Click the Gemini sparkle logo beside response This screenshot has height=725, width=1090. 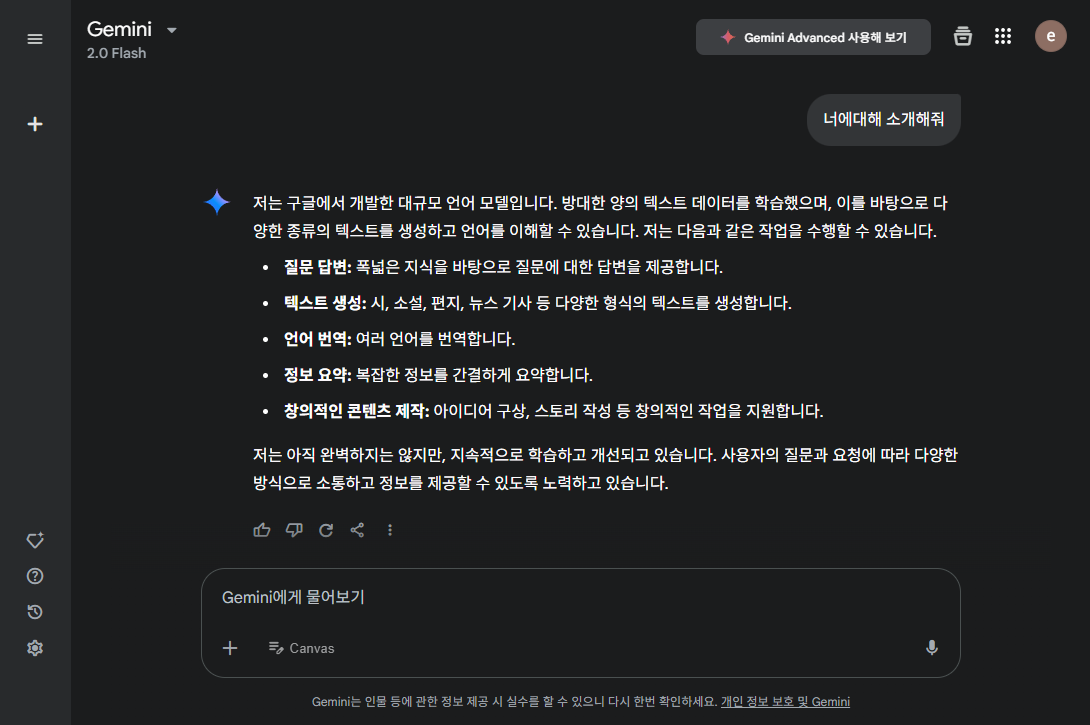click(x=217, y=202)
